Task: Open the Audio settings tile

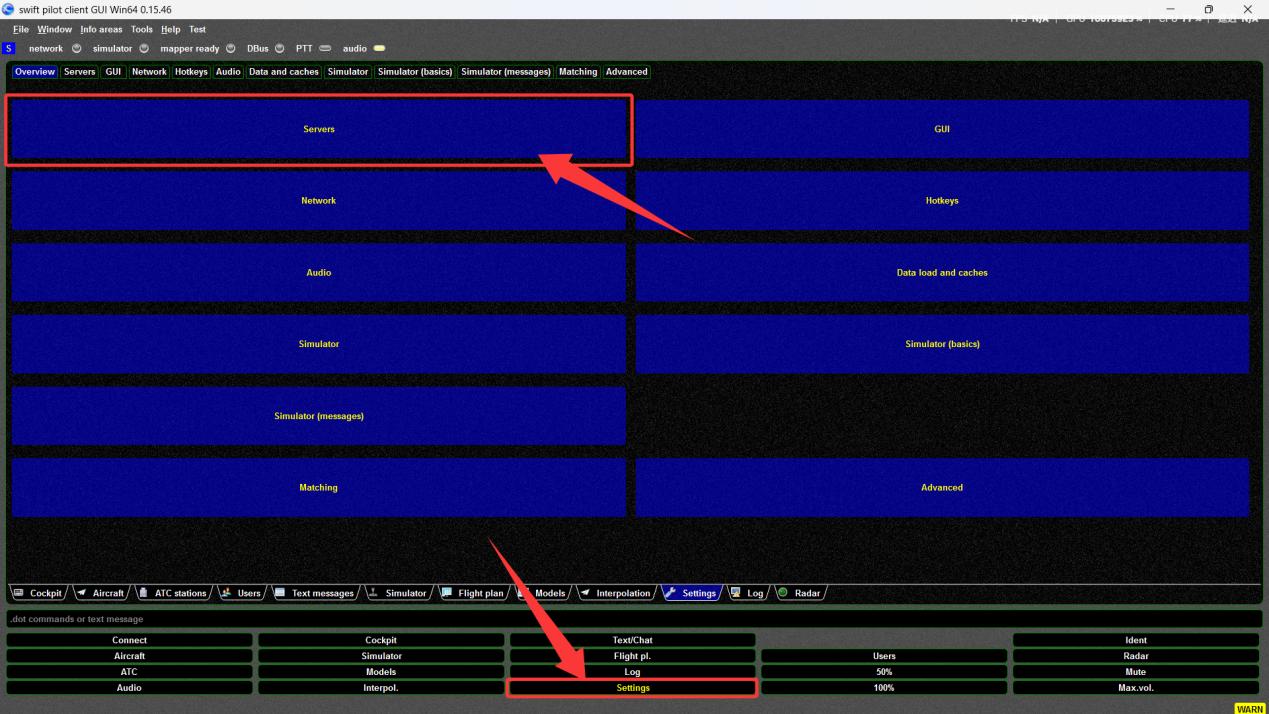Action: [319, 273]
